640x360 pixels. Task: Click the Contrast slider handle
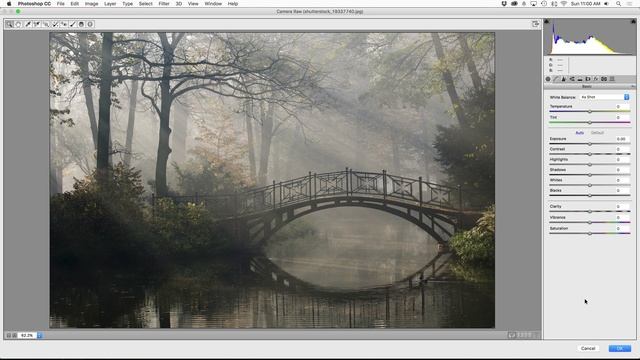(x=589, y=154)
